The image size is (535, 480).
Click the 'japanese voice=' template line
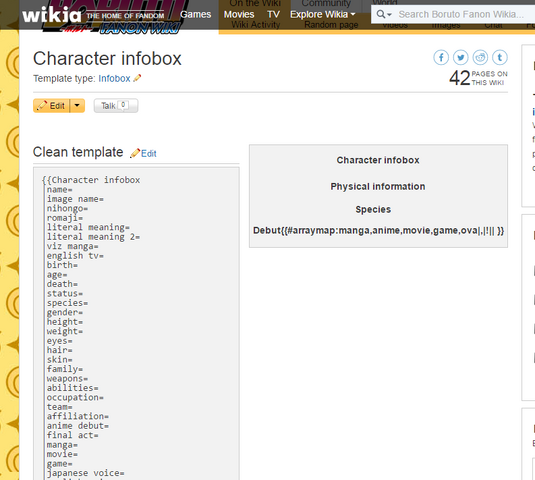[85, 474]
